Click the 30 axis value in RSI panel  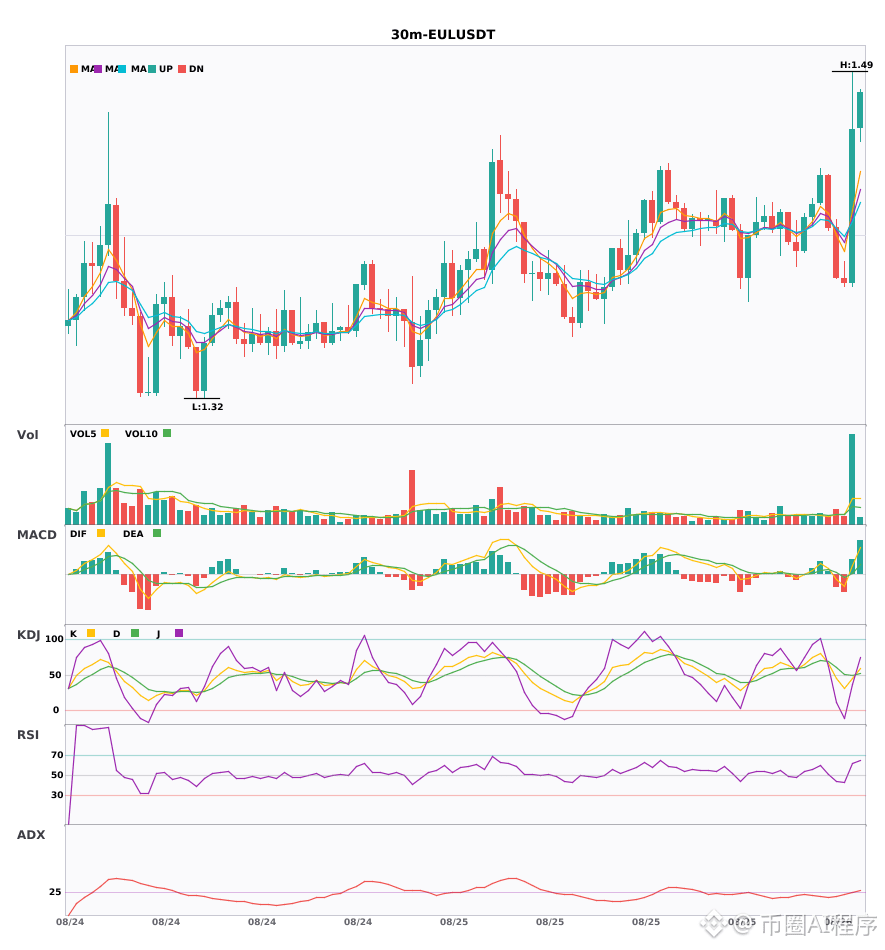click(x=58, y=795)
